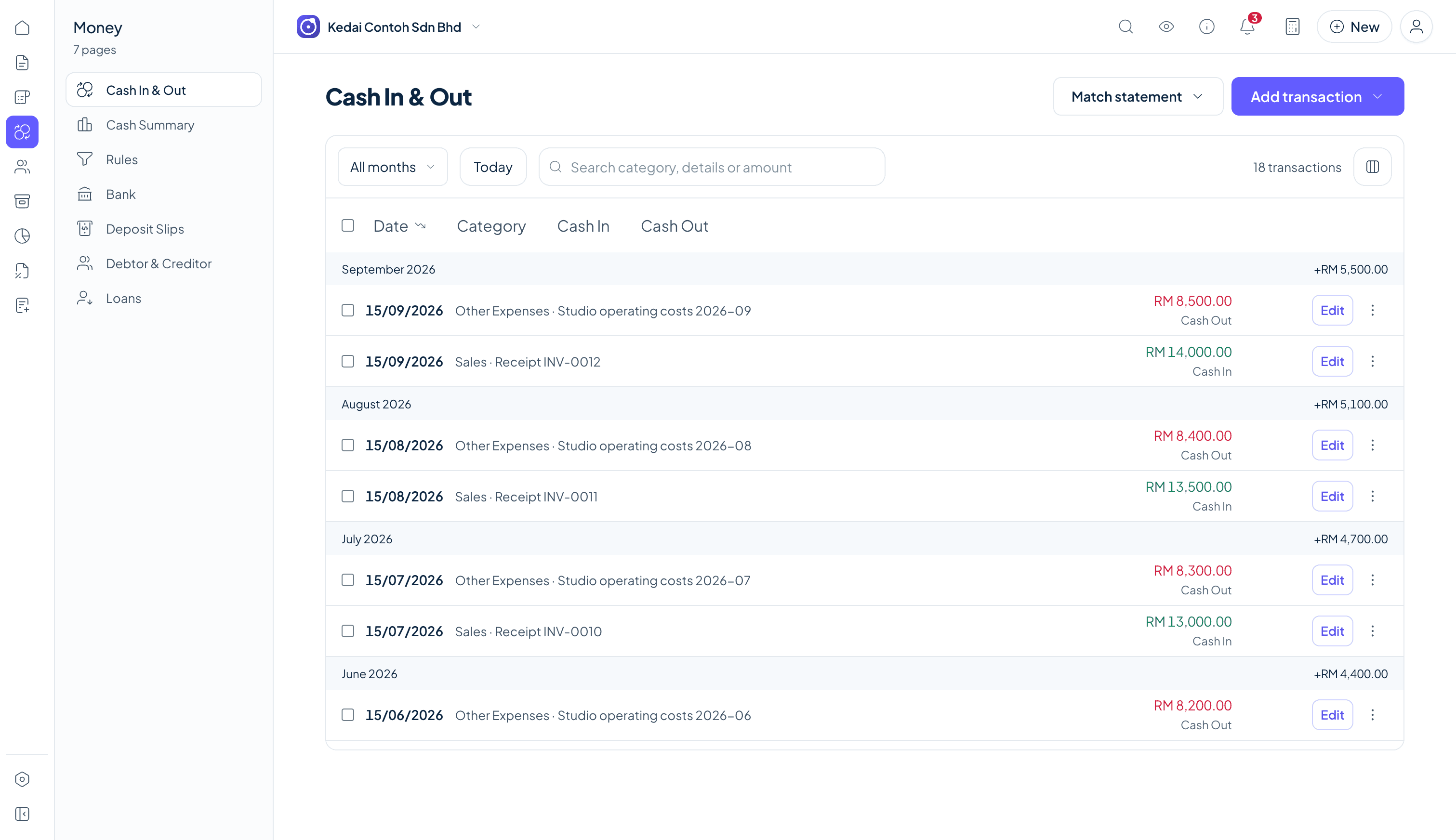1456x840 pixels.
Task: Click the Cash In column header
Action: point(583,226)
